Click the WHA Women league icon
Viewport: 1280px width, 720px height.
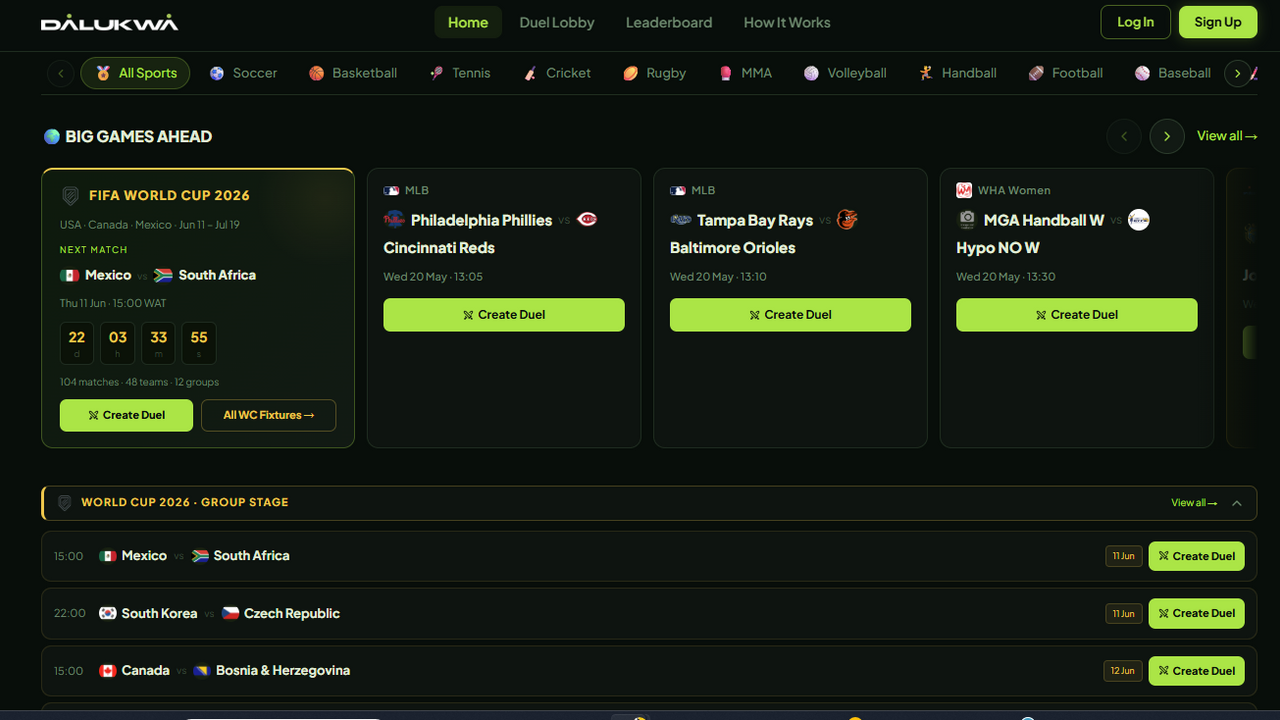[x=964, y=190]
